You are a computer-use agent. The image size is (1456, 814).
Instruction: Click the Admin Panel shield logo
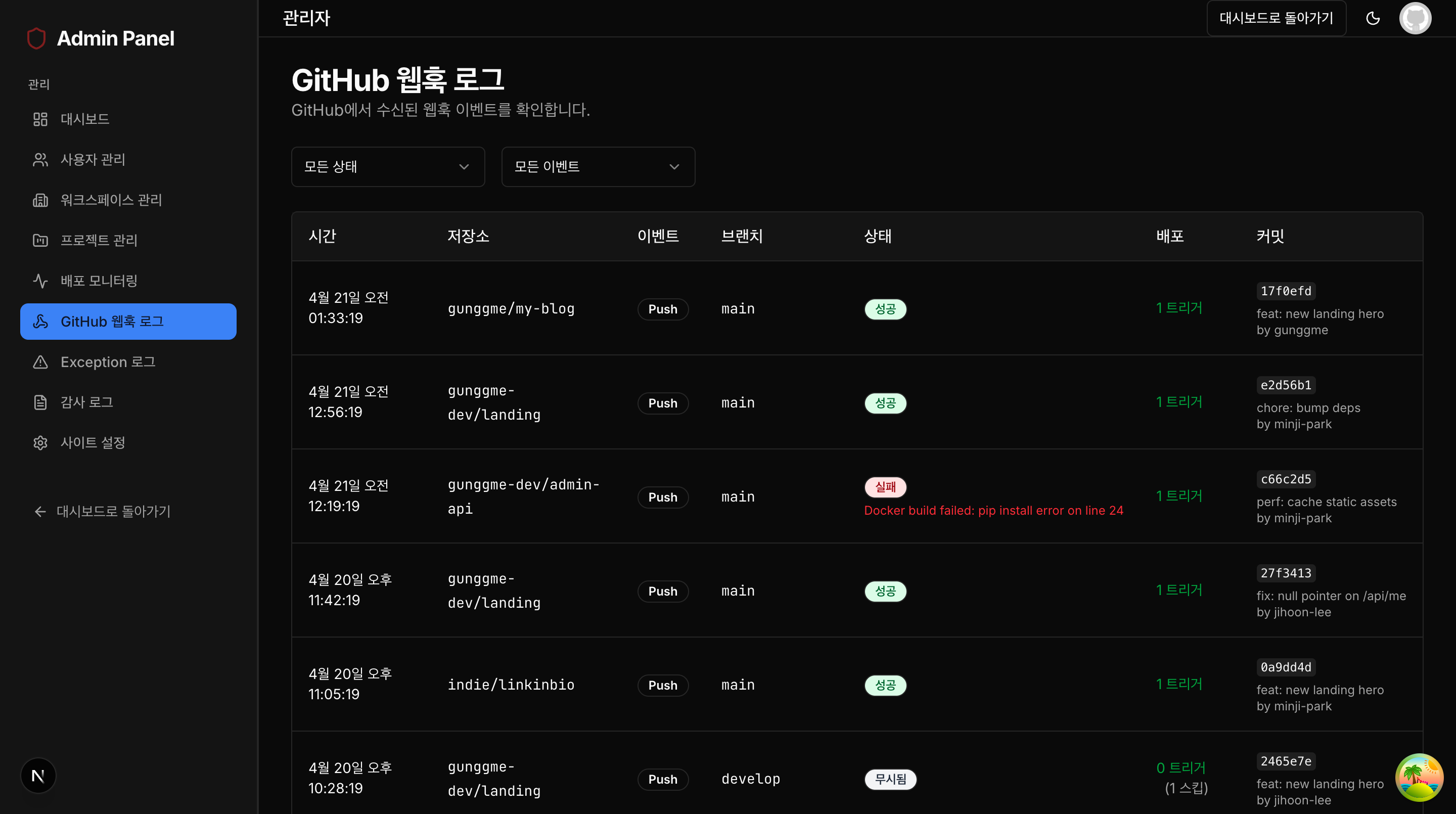pos(36,38)
